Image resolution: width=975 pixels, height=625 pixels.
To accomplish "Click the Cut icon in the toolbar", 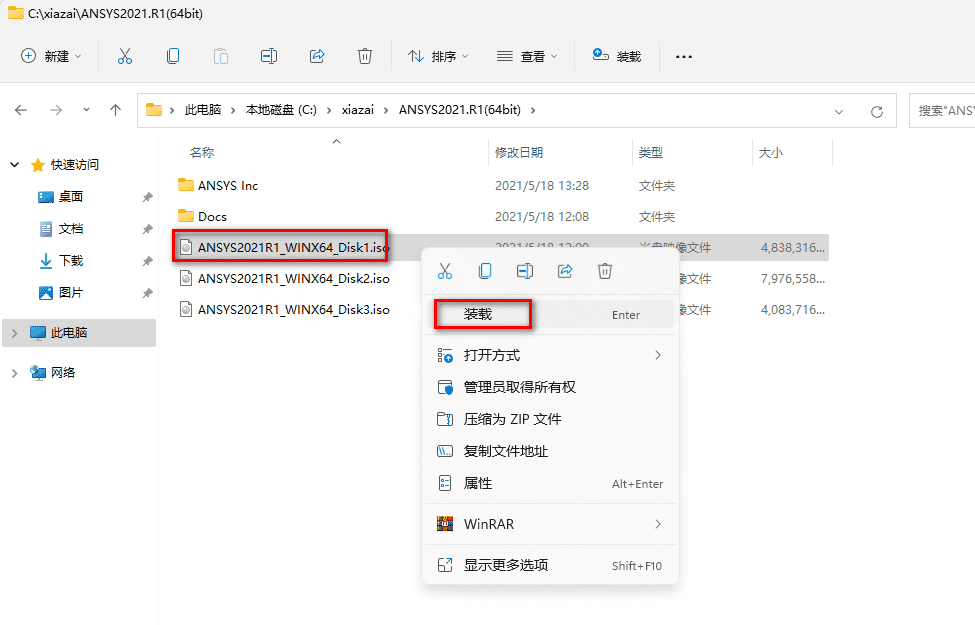I will click(x=125, y=56).
